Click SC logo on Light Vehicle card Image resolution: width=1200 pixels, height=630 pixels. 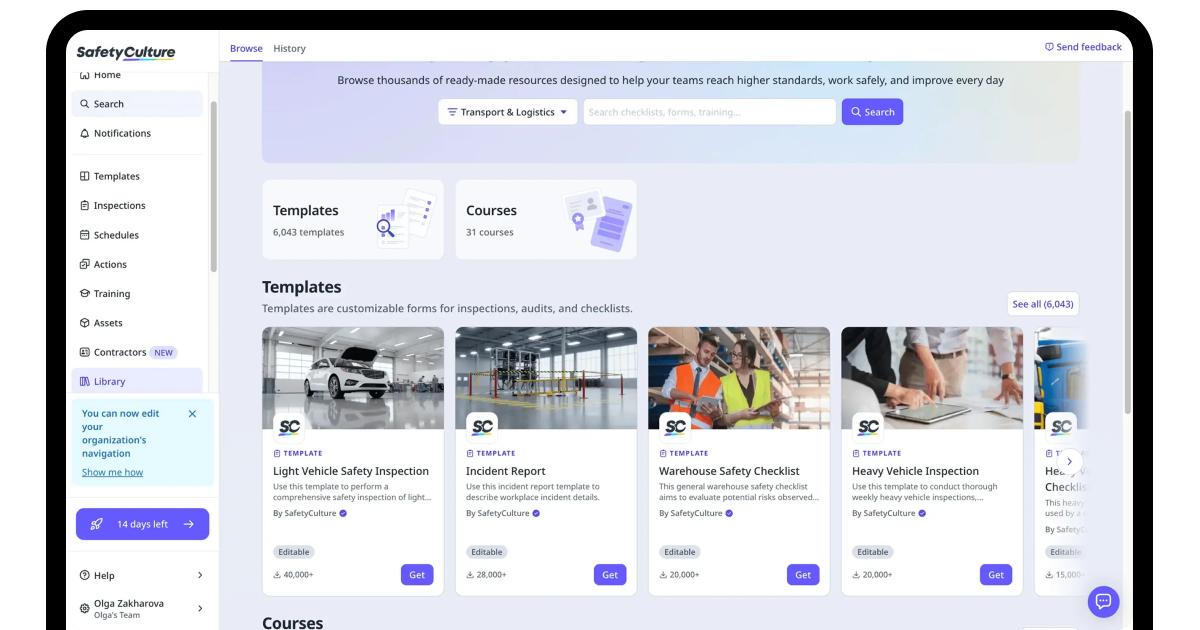coord(289,427)
